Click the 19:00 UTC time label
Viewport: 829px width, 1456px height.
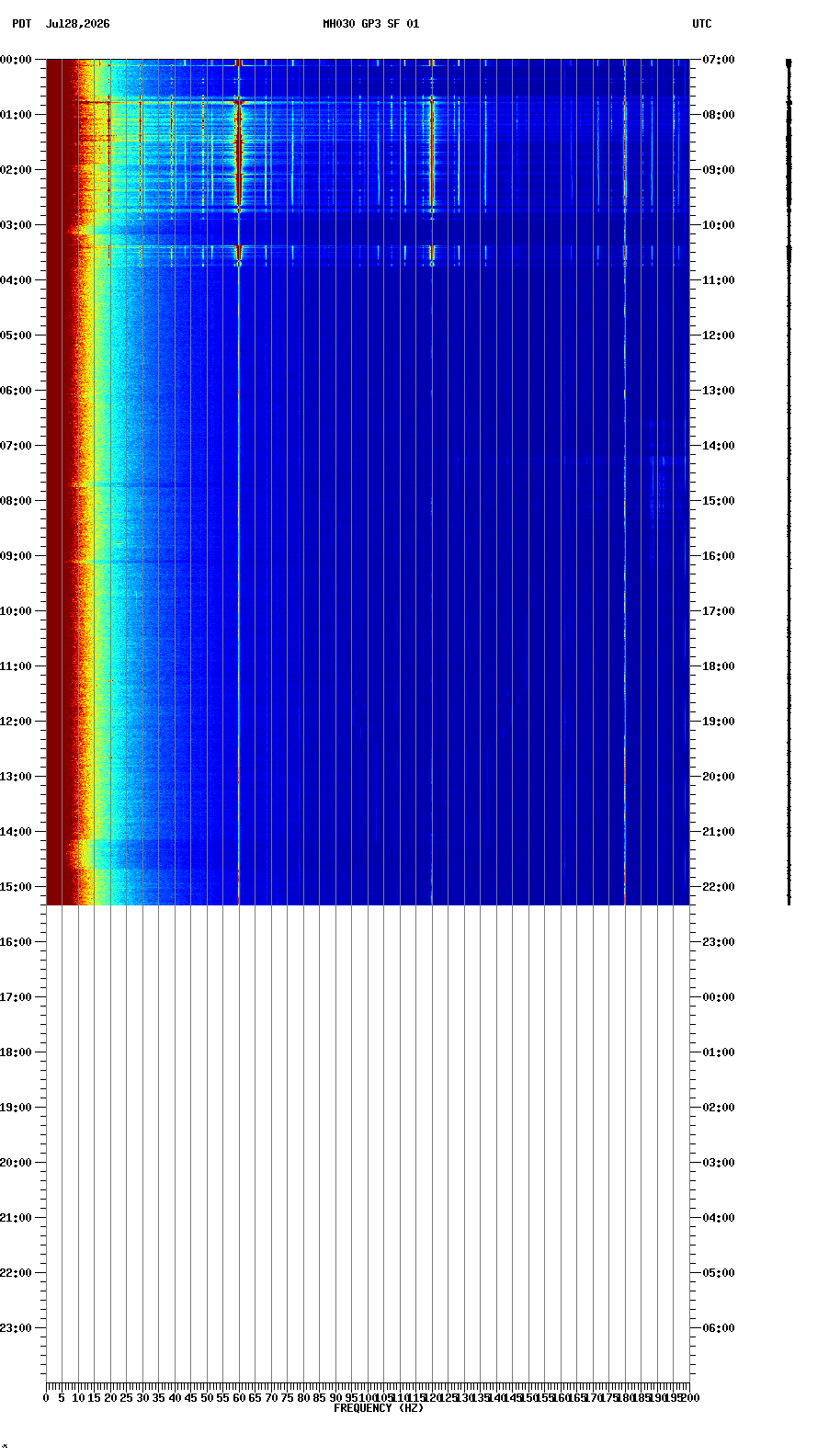point(719,722)
